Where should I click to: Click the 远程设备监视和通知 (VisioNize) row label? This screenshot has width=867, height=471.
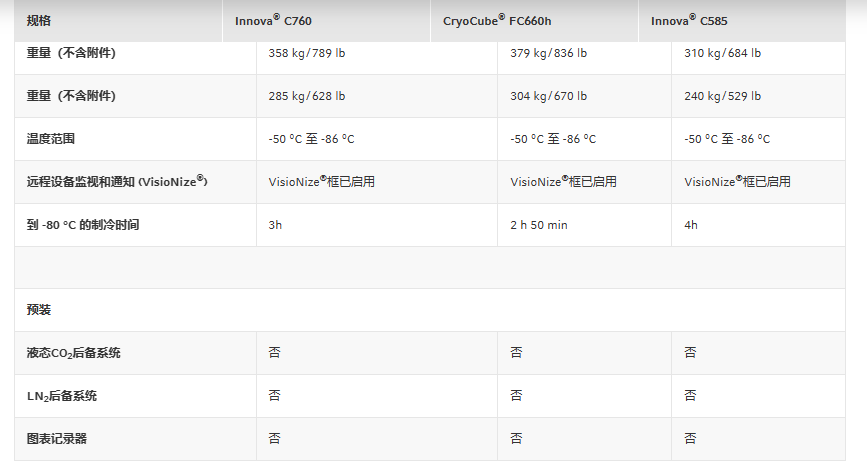[116, 182]
